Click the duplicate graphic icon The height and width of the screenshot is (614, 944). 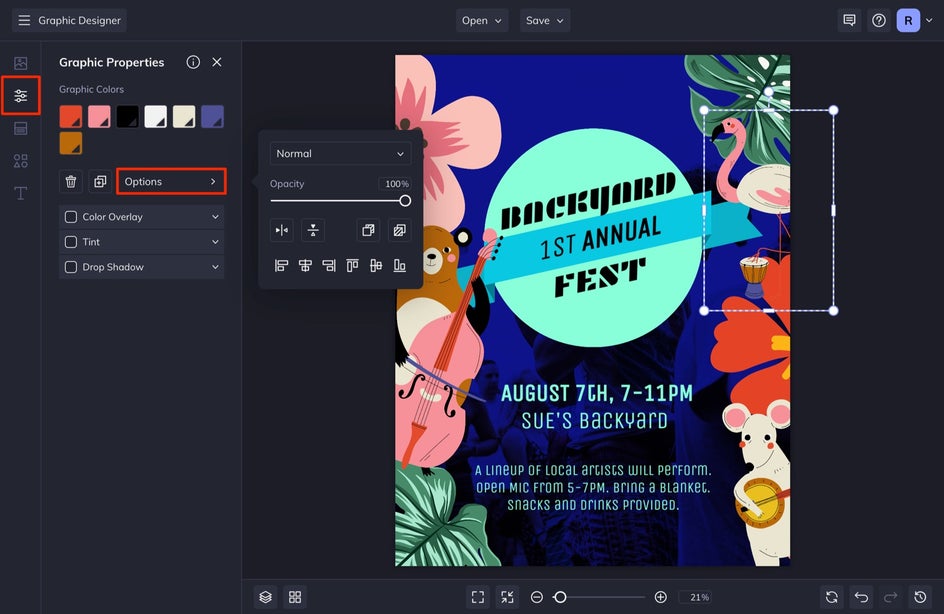[x=100, y=182]
